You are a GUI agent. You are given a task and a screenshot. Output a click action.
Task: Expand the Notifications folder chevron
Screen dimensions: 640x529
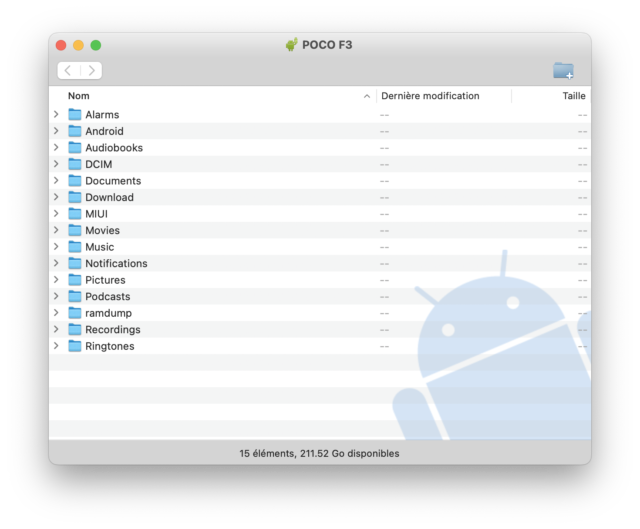pos(56,263)
